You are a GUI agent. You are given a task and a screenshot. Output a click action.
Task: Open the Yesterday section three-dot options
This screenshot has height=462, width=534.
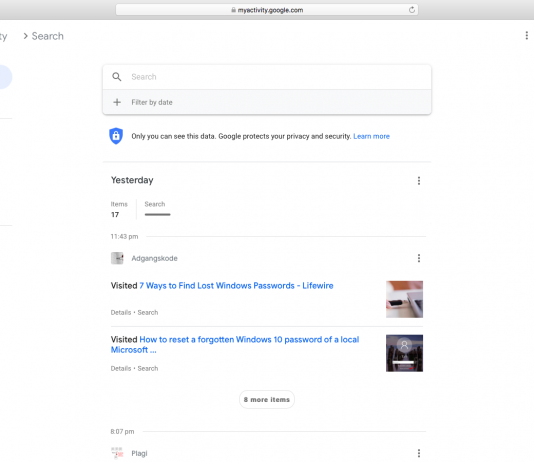[x=419, y=181]
